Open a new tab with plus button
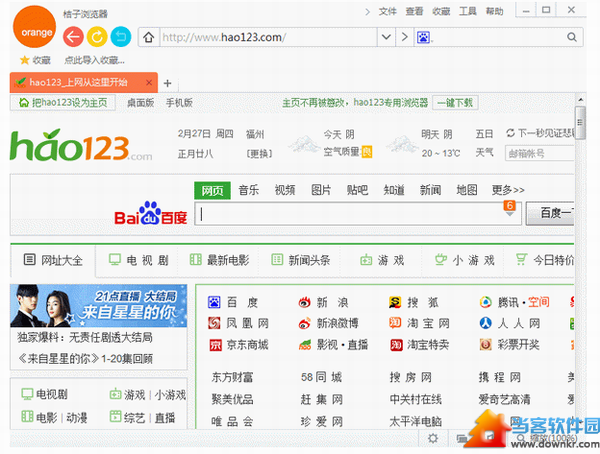The width and height of the screenshot is (600, 454). point(168,83)
